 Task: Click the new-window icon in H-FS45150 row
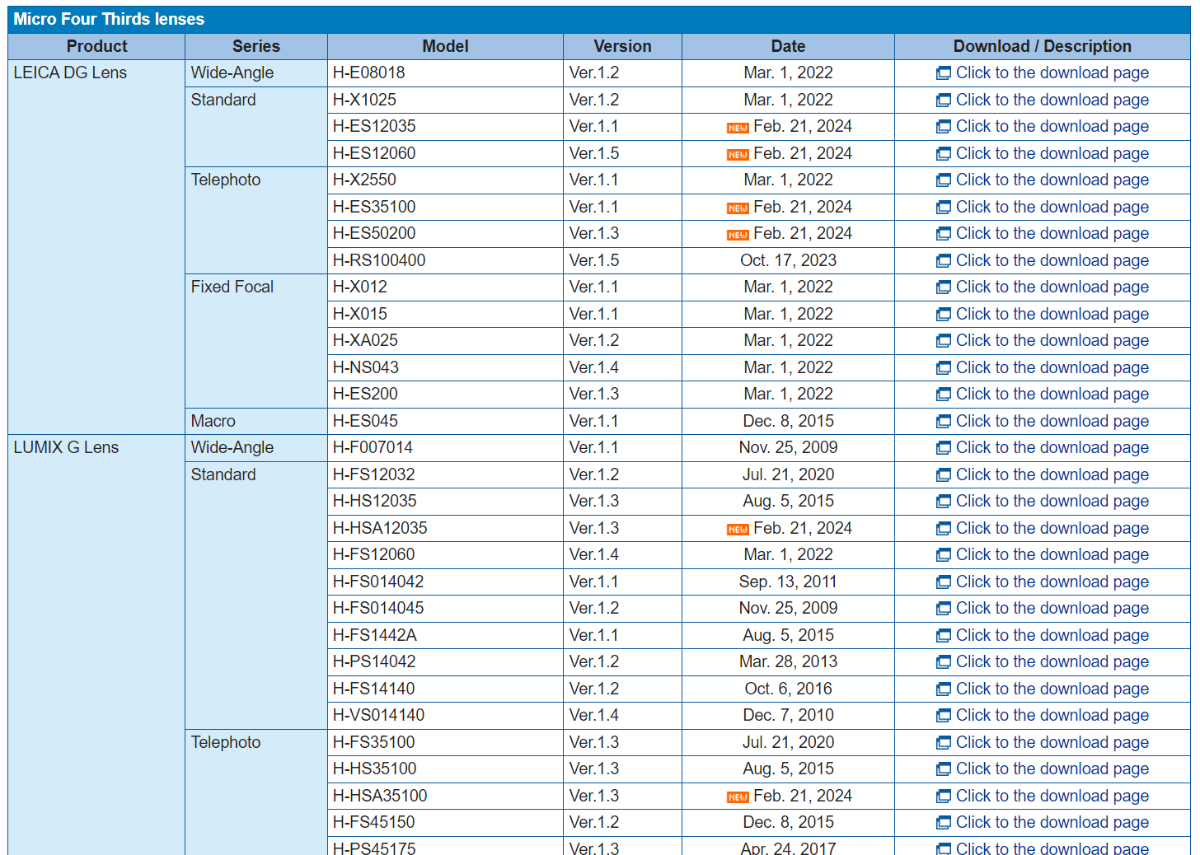click(943, 823)
